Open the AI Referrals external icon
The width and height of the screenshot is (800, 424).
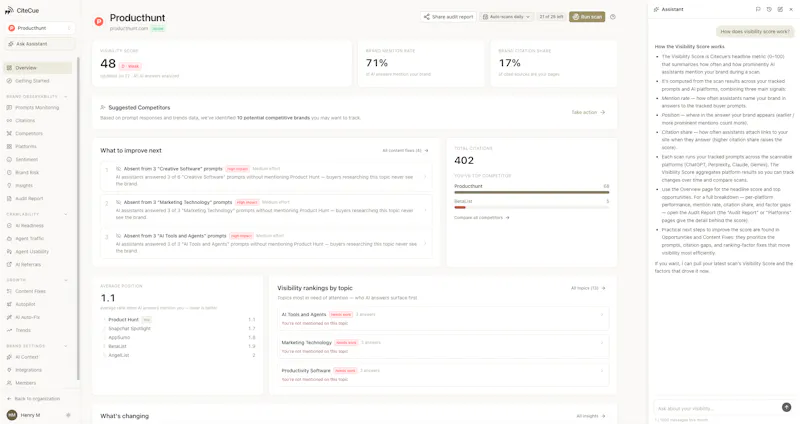coord(9,264)
